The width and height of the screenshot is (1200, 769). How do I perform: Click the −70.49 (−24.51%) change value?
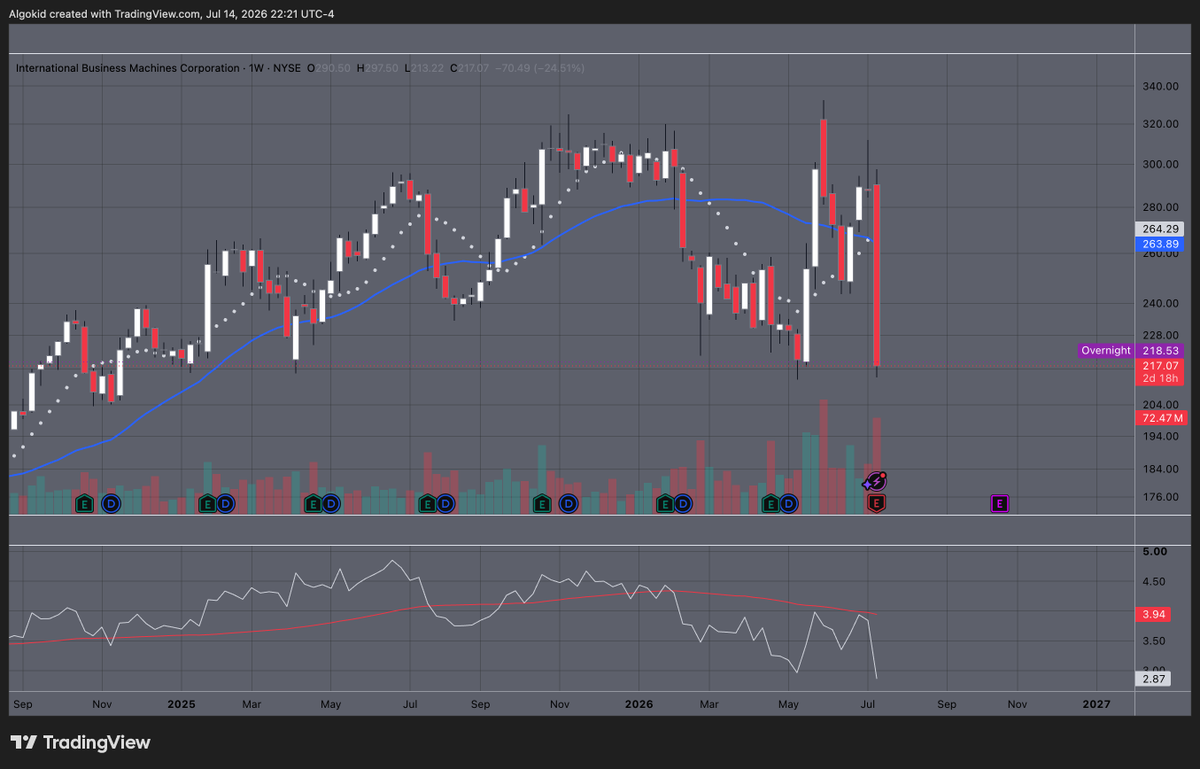542,68
